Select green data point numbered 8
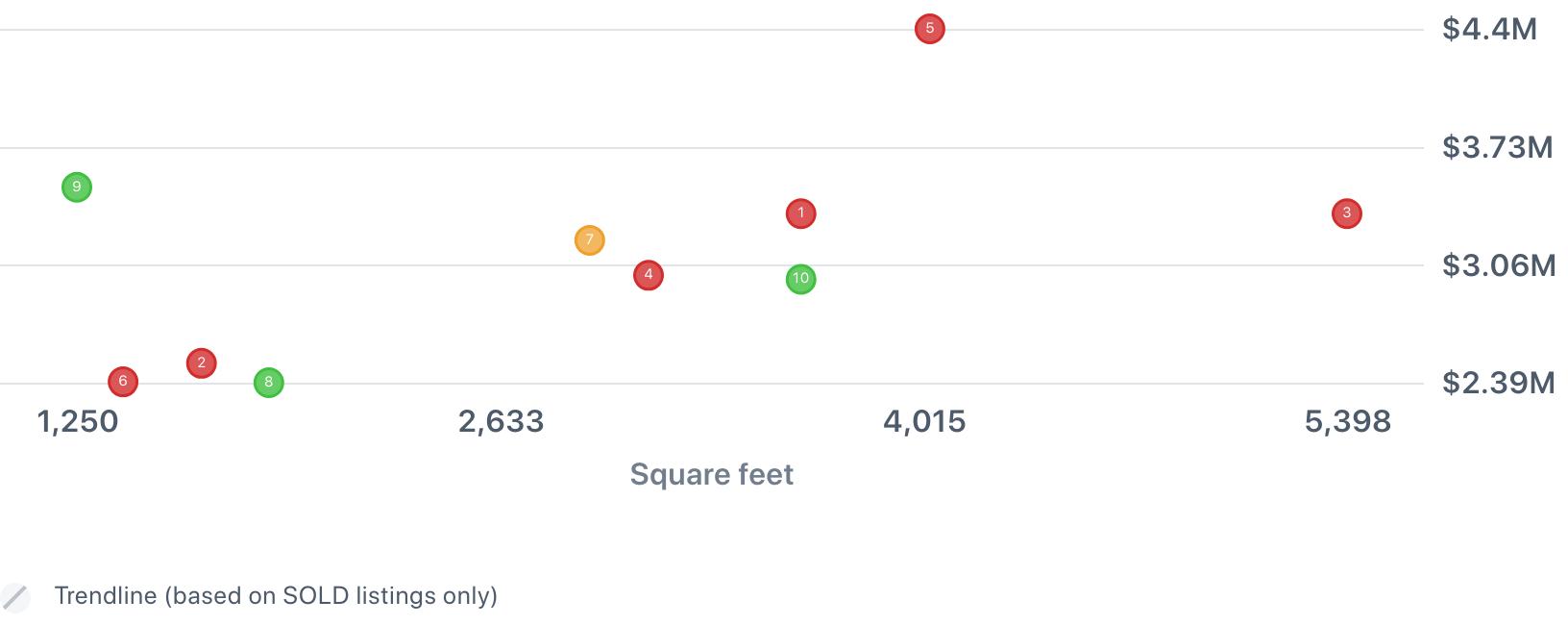Screen dimensions: 1568x625 pyautogui.click(x=268, y=382)
